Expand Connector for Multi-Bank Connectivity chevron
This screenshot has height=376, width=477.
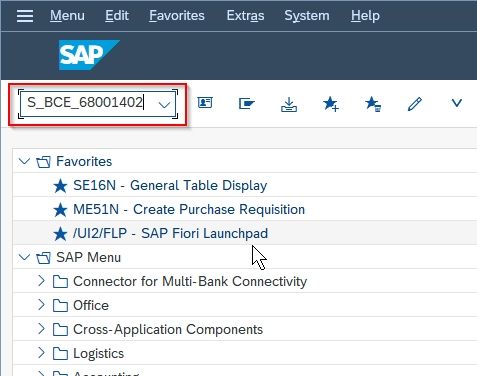[41, 281]
